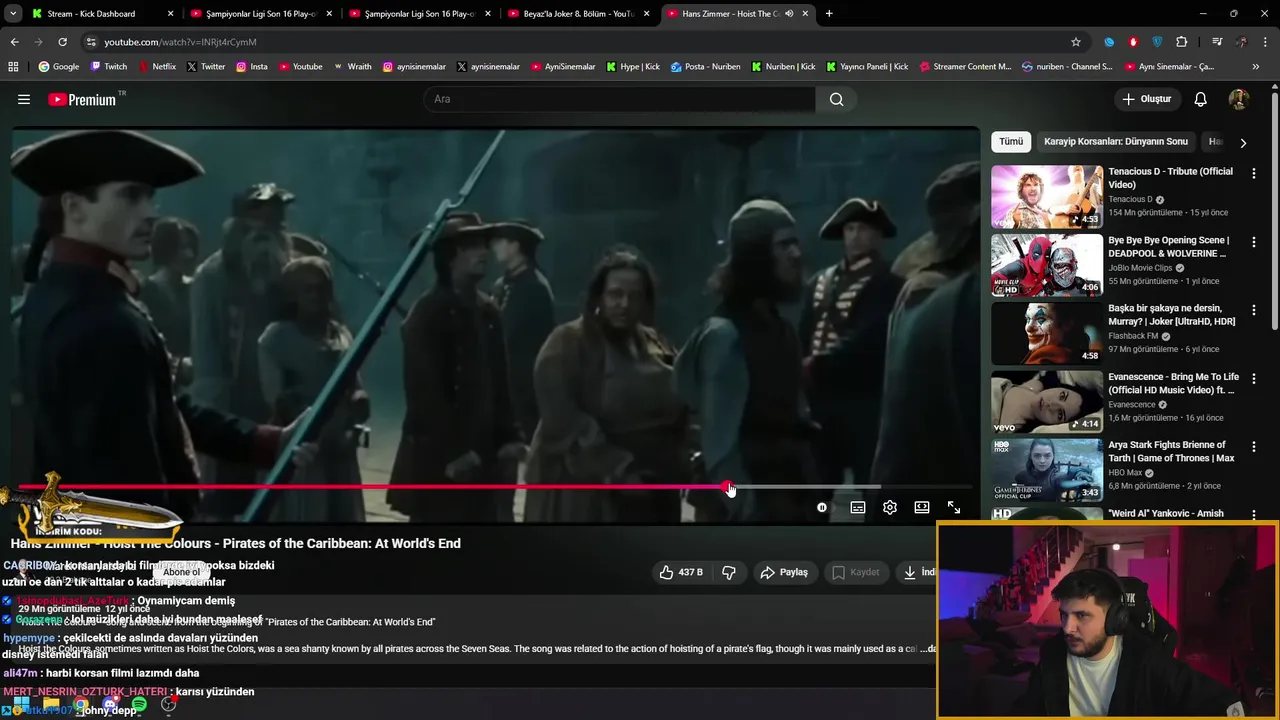The width and height of the screenshot is (1280, 720).
Task: Click the İndir download button
Action: pyautogui.click(x=917, y=572)
